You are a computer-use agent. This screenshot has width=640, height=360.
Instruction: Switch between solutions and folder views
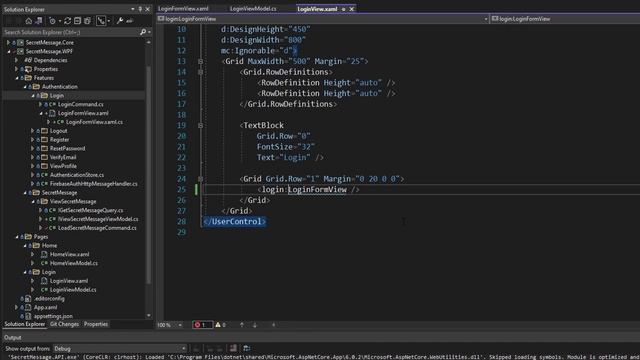pos(38,21)
